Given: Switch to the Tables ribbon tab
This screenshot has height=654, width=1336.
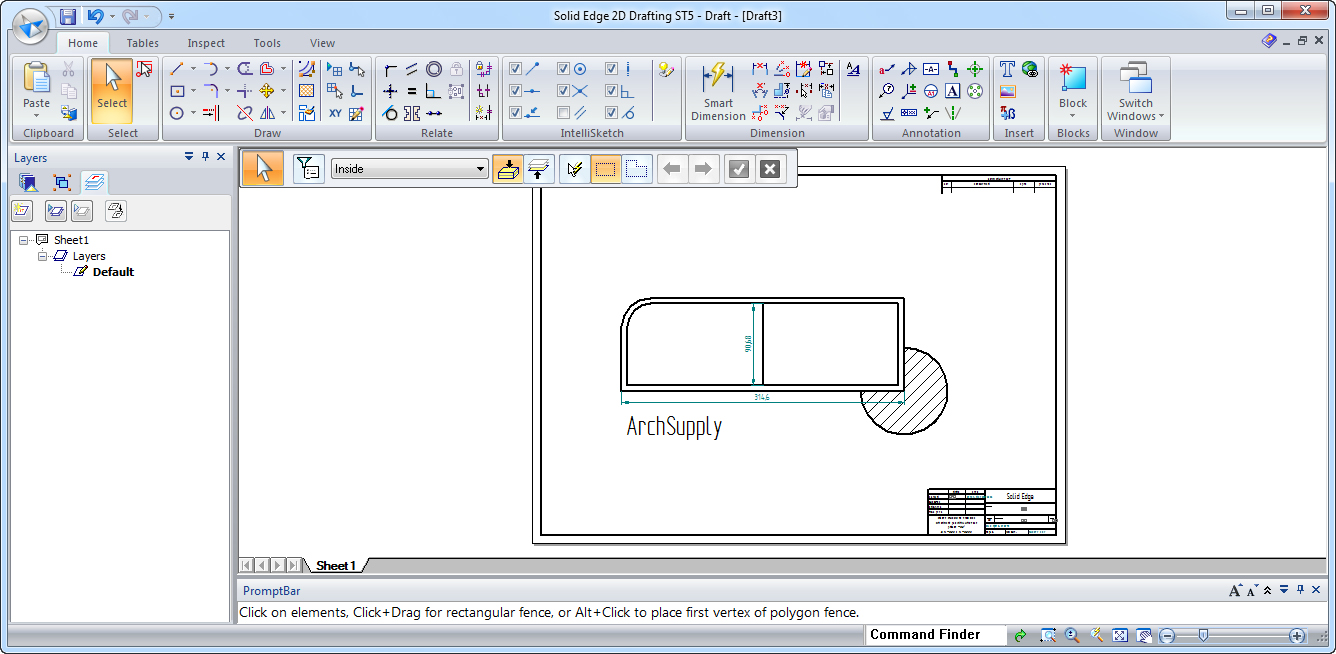Looking at the screenshot, I should point(143,43).
